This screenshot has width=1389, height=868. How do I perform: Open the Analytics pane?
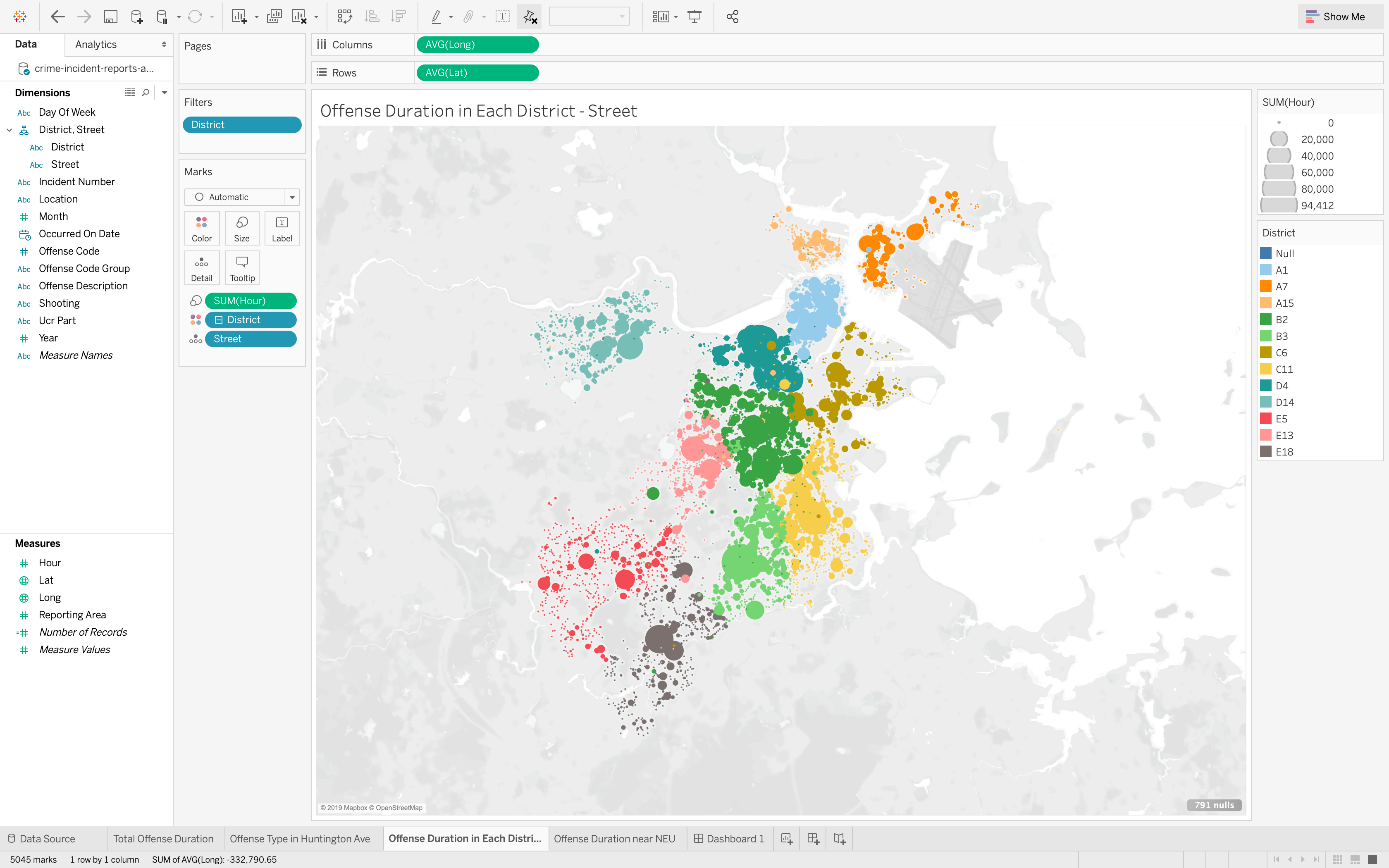[x=95, y=44]
